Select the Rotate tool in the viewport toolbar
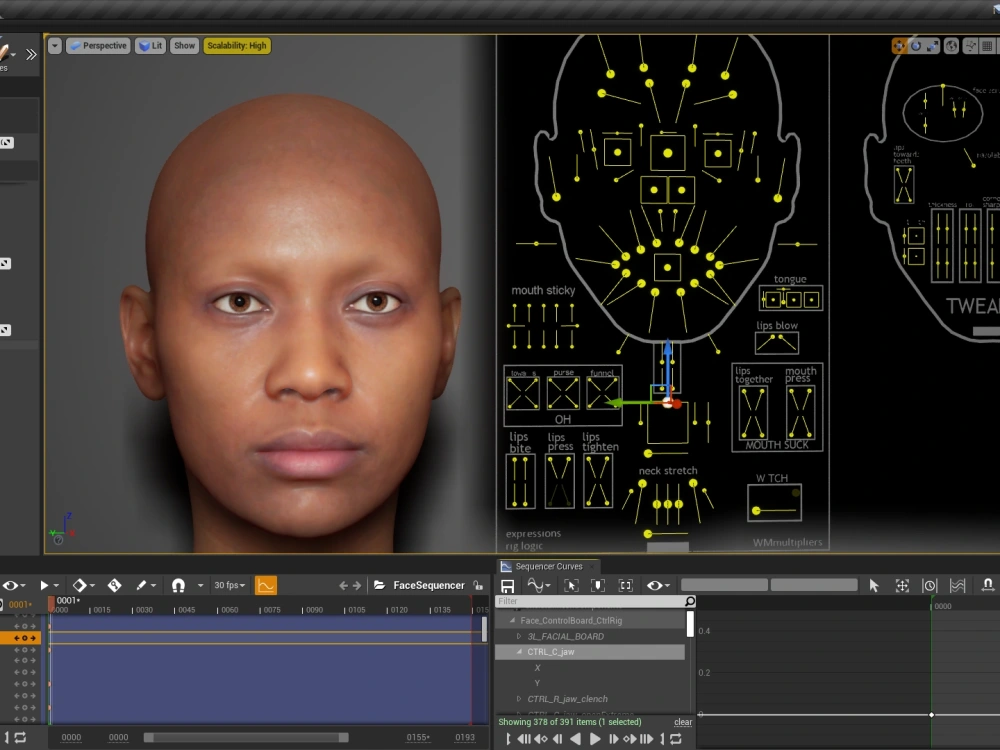 916,45
